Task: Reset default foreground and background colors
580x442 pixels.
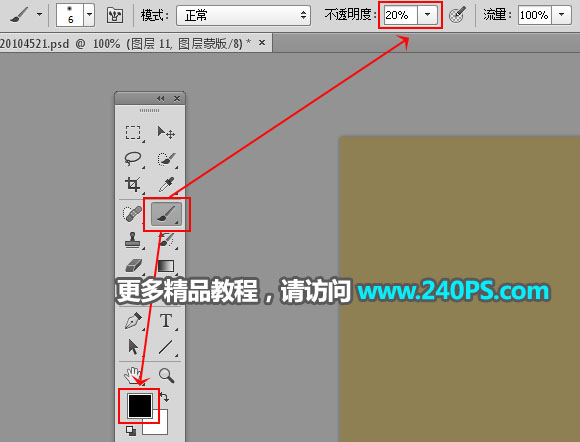Action: tap(131, 431)
